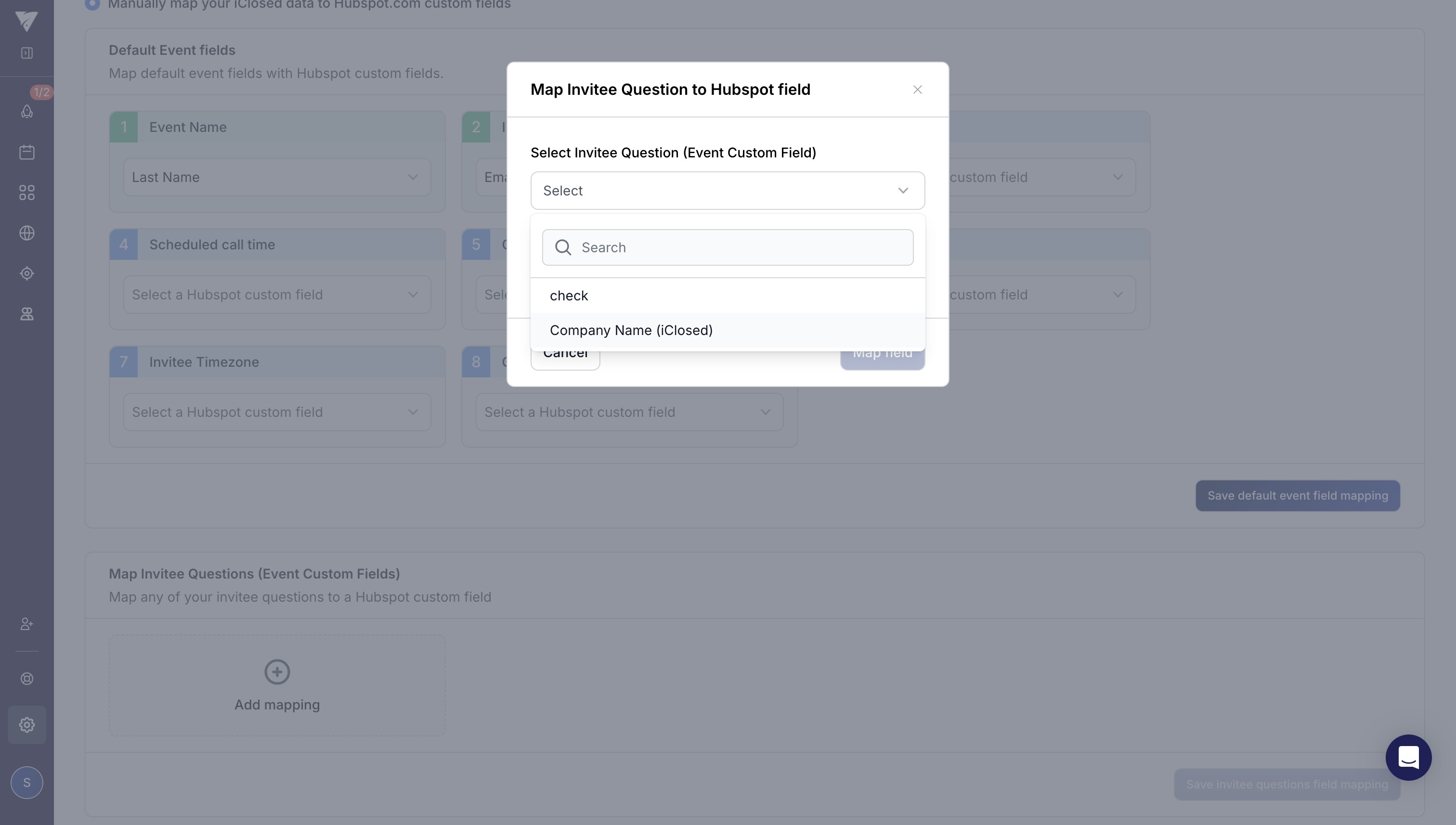Open the calendar icon in sidebar
Screen dimensions: 1456x825
click(x=26, y=152)
